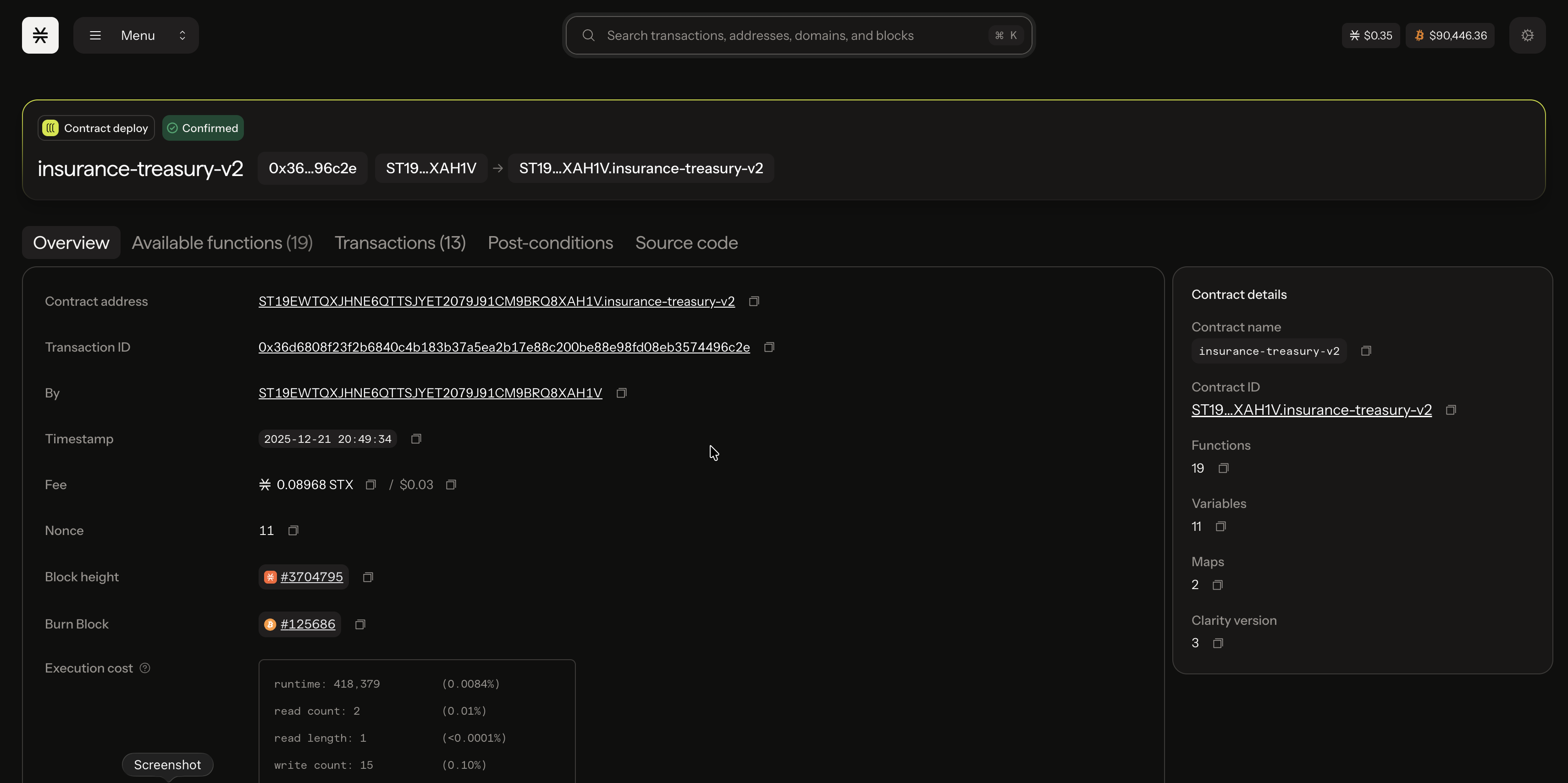This screenshot has height=783, width=1568.
Task: Click Execution cost help info icon
Action: coord(145,668)
